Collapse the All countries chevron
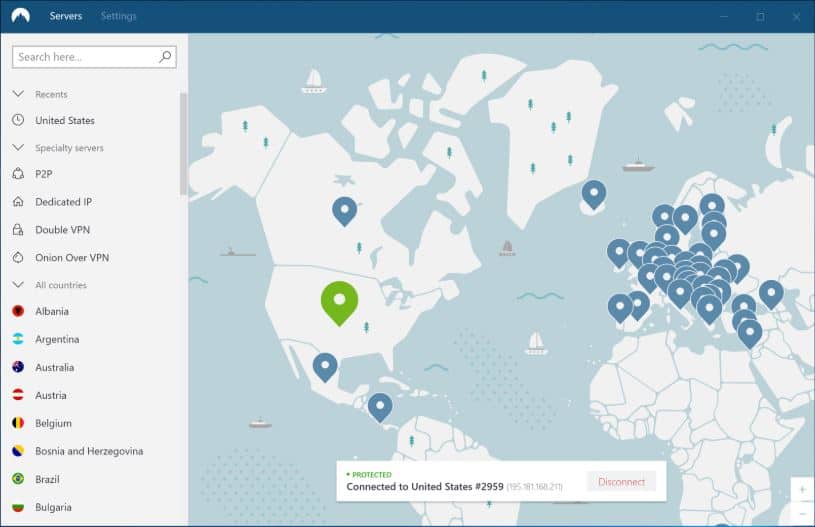 (x=18, y=285)
